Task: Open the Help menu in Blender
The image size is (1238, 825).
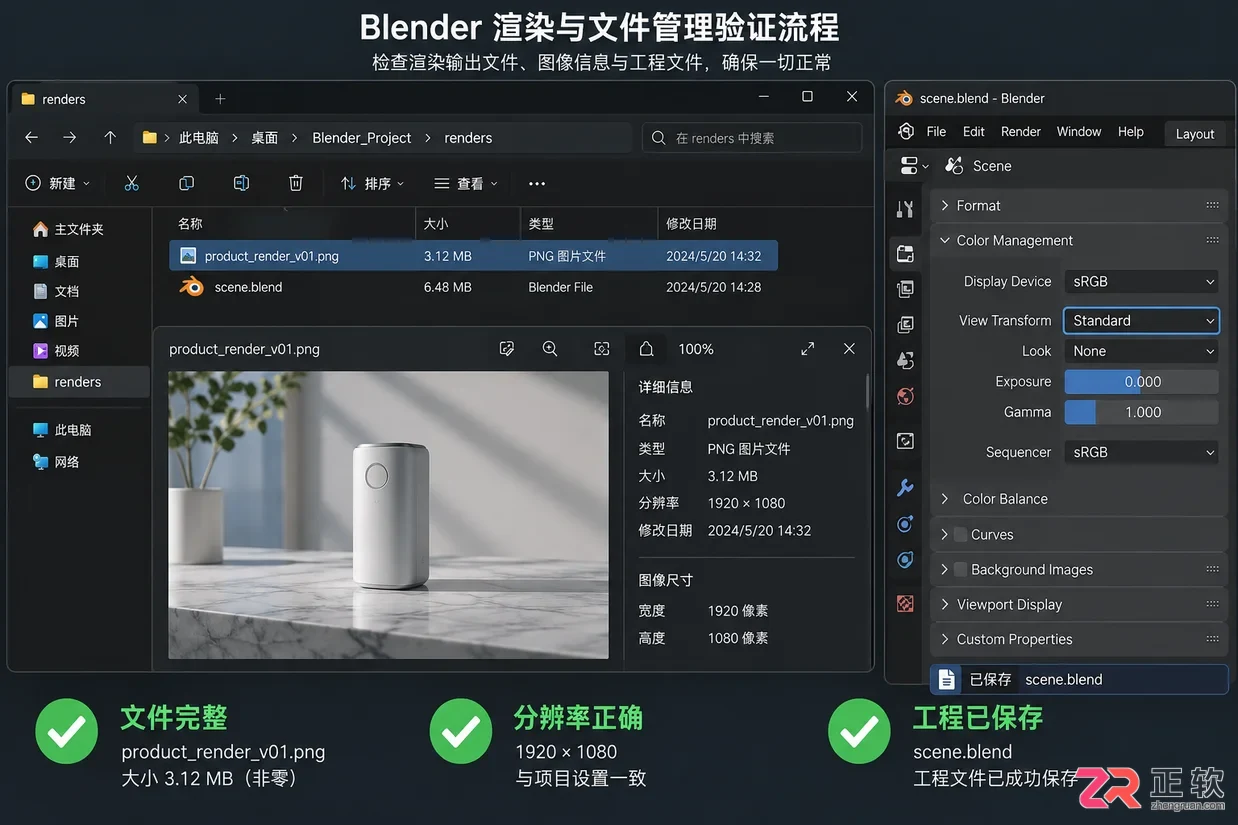Action: pos(1131,132)
